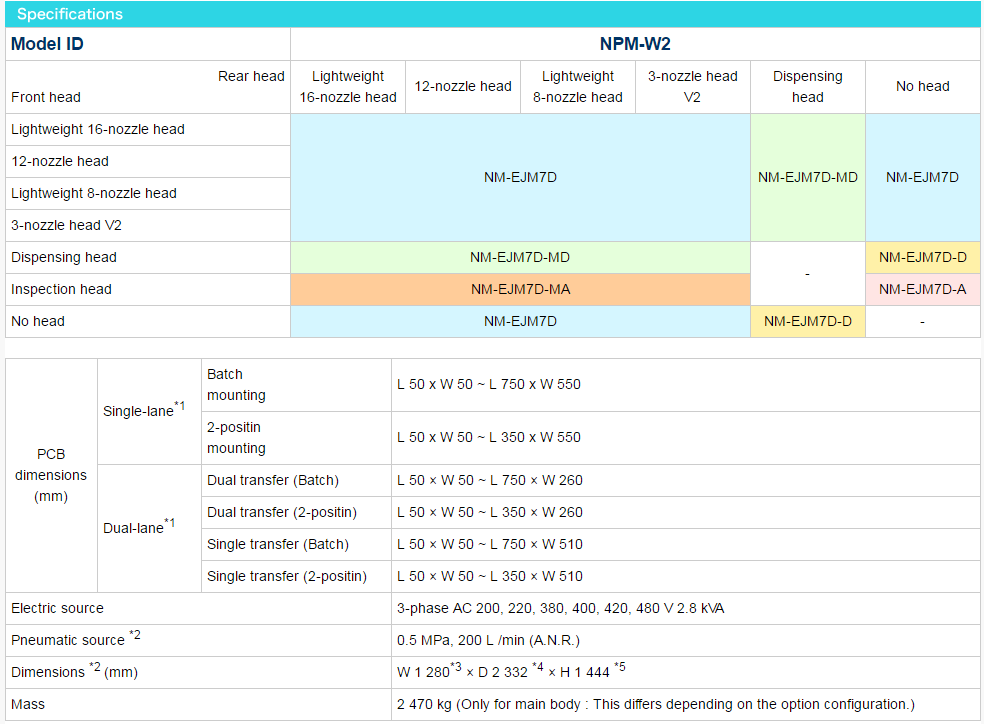Click the large blue NM-EJM7D merged cell

pos(520,178)
